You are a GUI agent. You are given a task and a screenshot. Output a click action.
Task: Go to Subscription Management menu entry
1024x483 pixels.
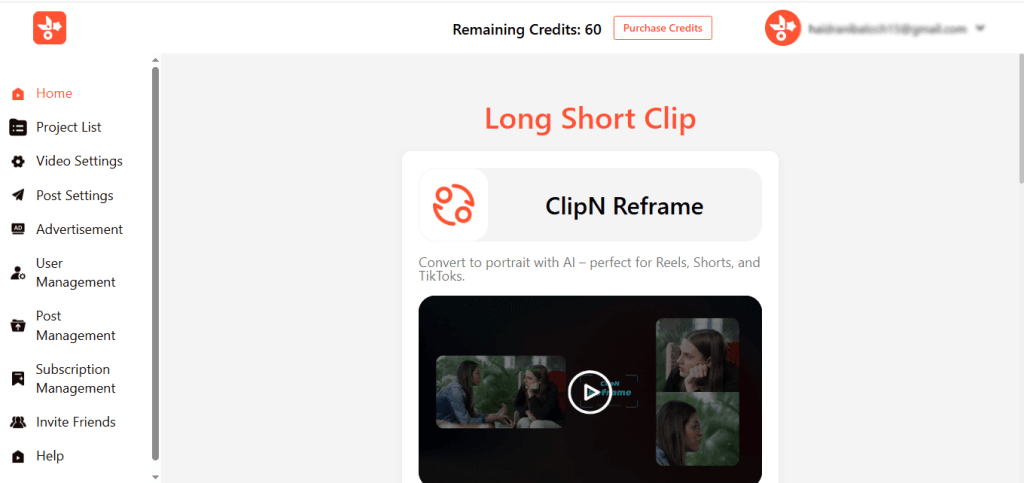pyautogui.click(x=76, y=379)
